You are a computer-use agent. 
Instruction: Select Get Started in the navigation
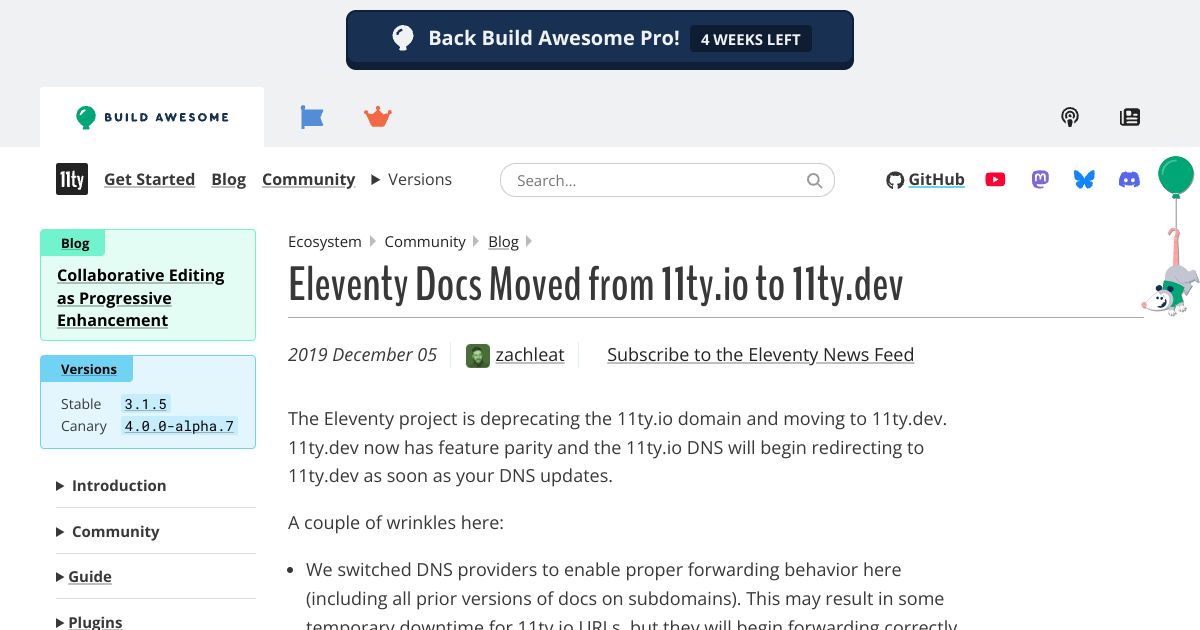pos(149,179)
